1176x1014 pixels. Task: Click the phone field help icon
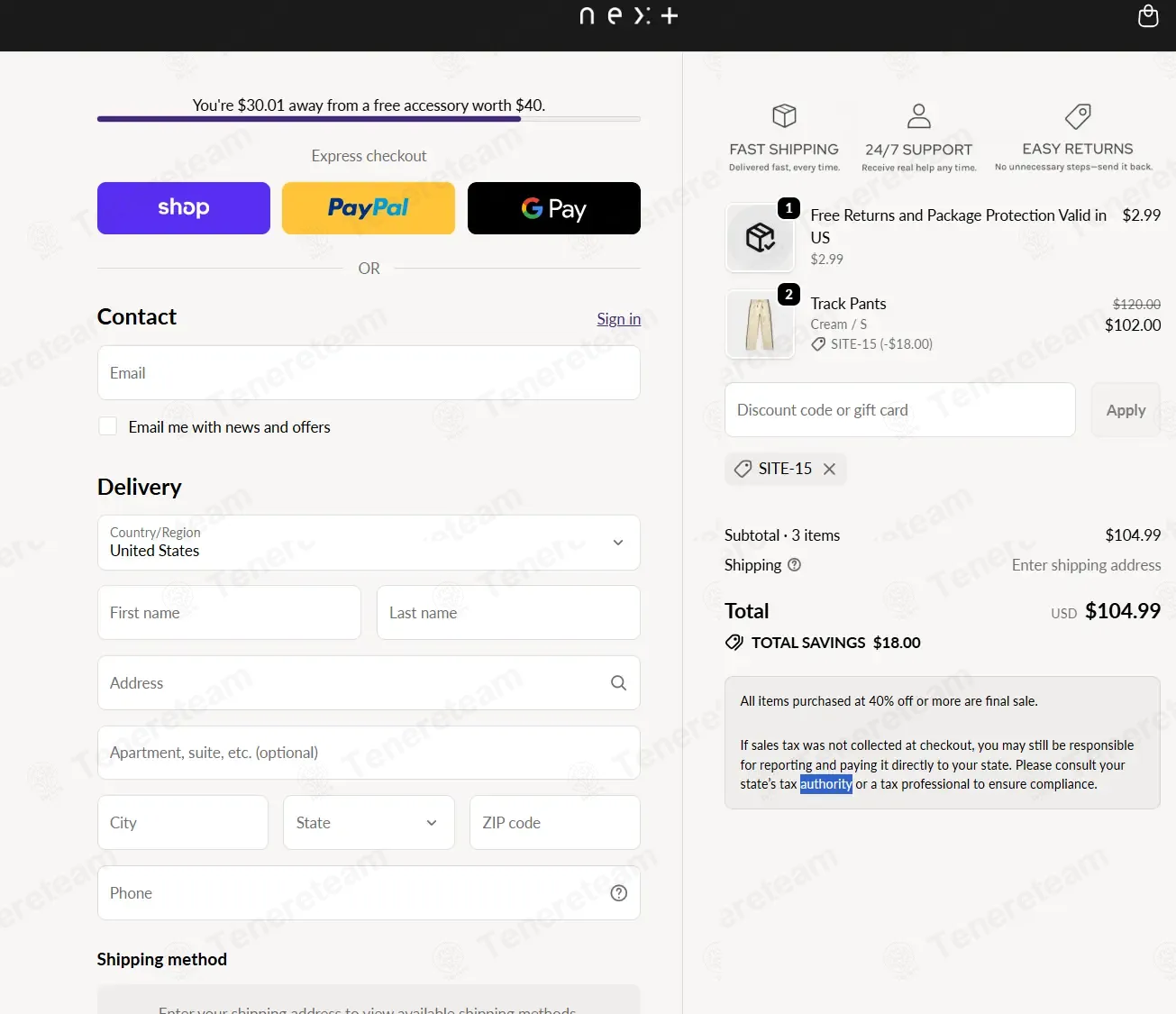pos(618,893)
